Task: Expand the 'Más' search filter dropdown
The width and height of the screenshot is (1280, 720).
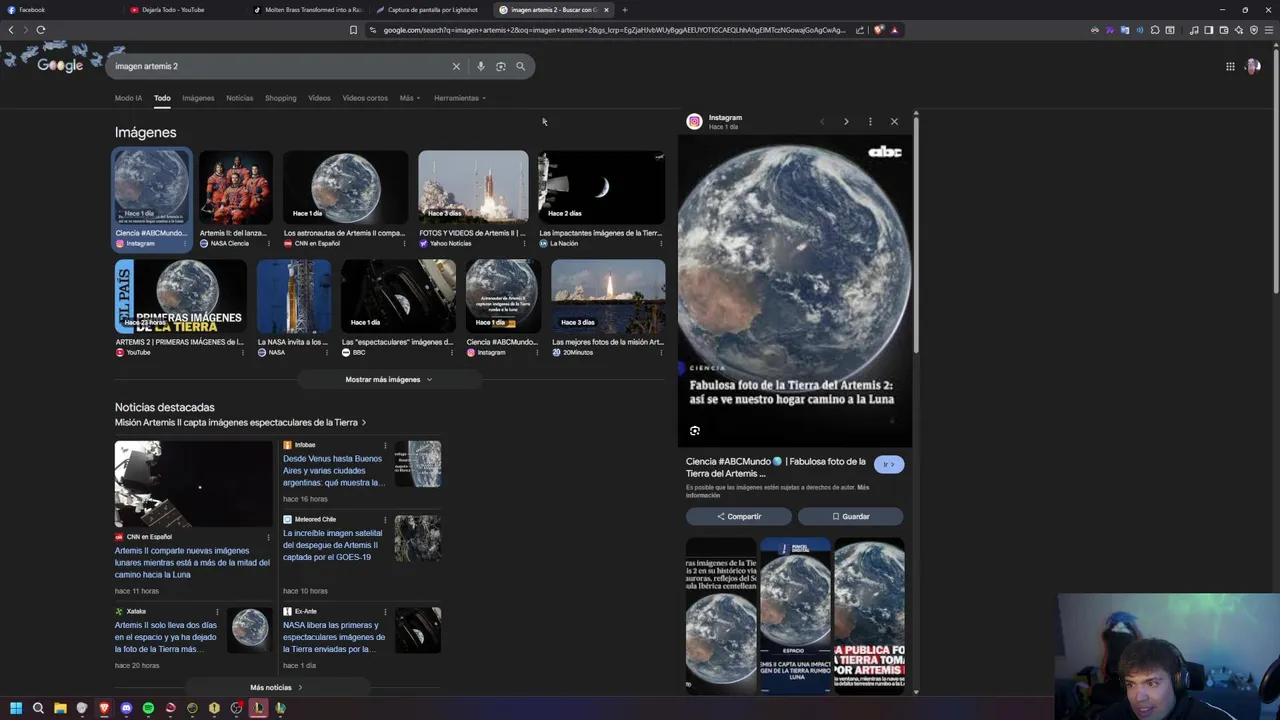Action: pos(410,98)
